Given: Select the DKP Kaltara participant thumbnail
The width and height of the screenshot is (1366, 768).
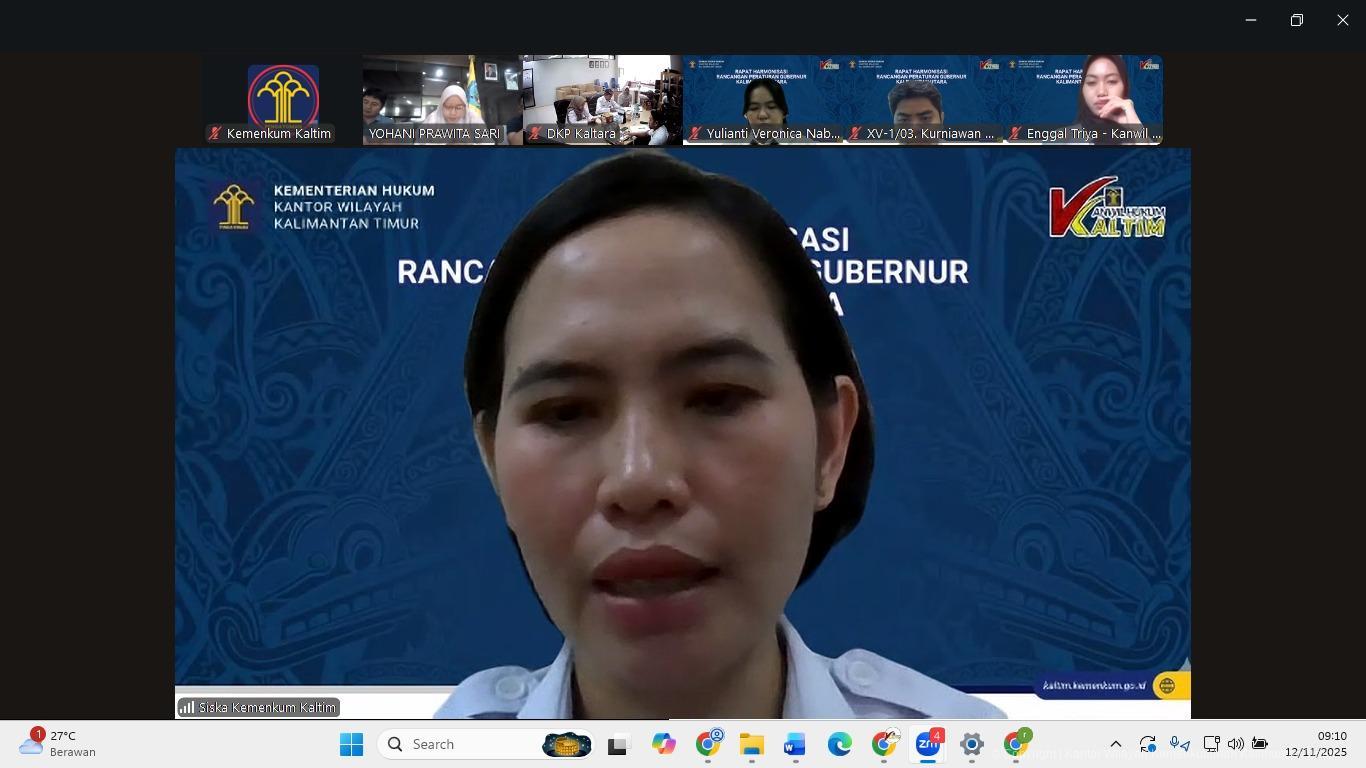Looking at the screenshot, I should 602,100.
